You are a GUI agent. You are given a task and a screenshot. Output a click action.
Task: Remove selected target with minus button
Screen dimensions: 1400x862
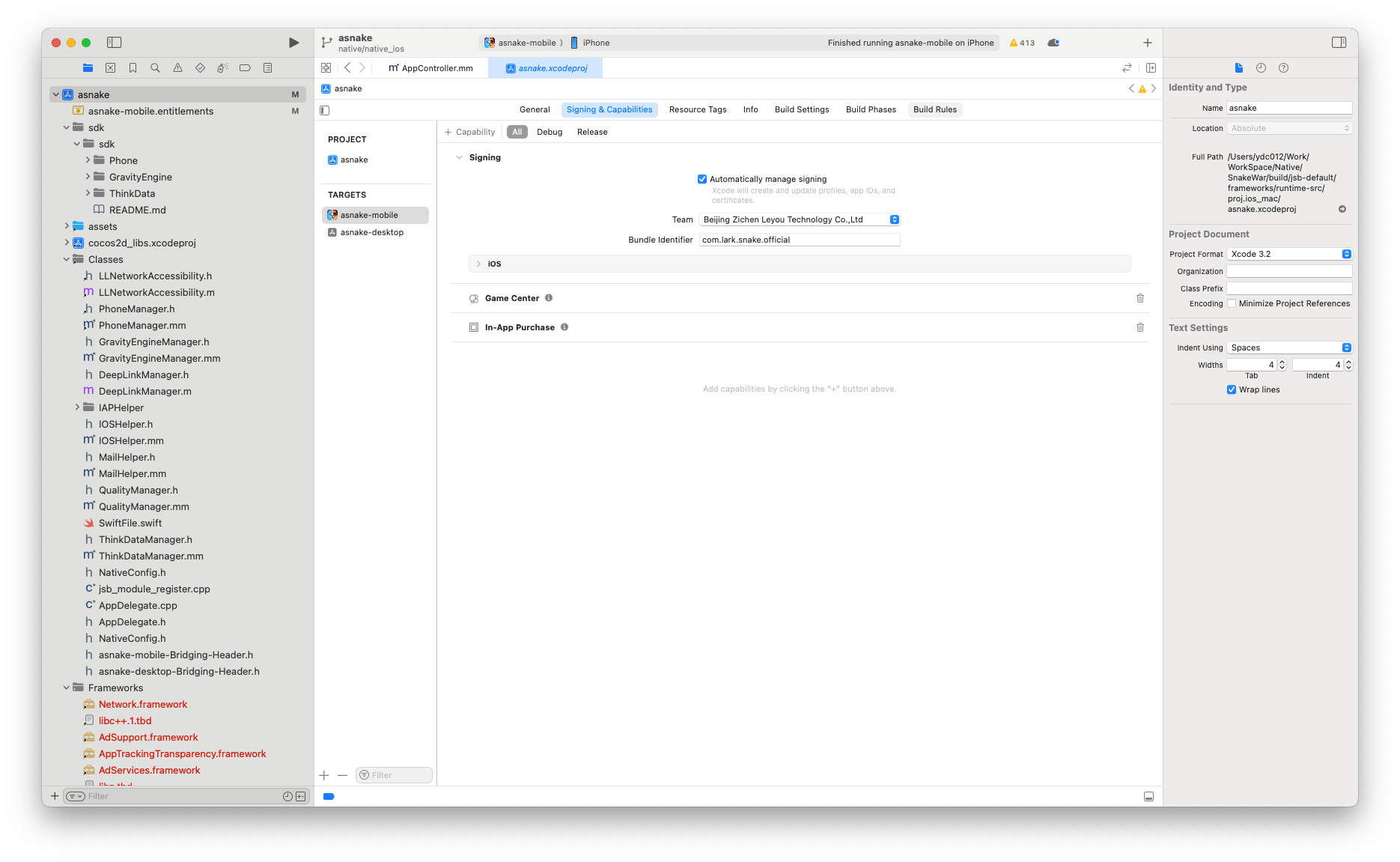coord(342,775)
